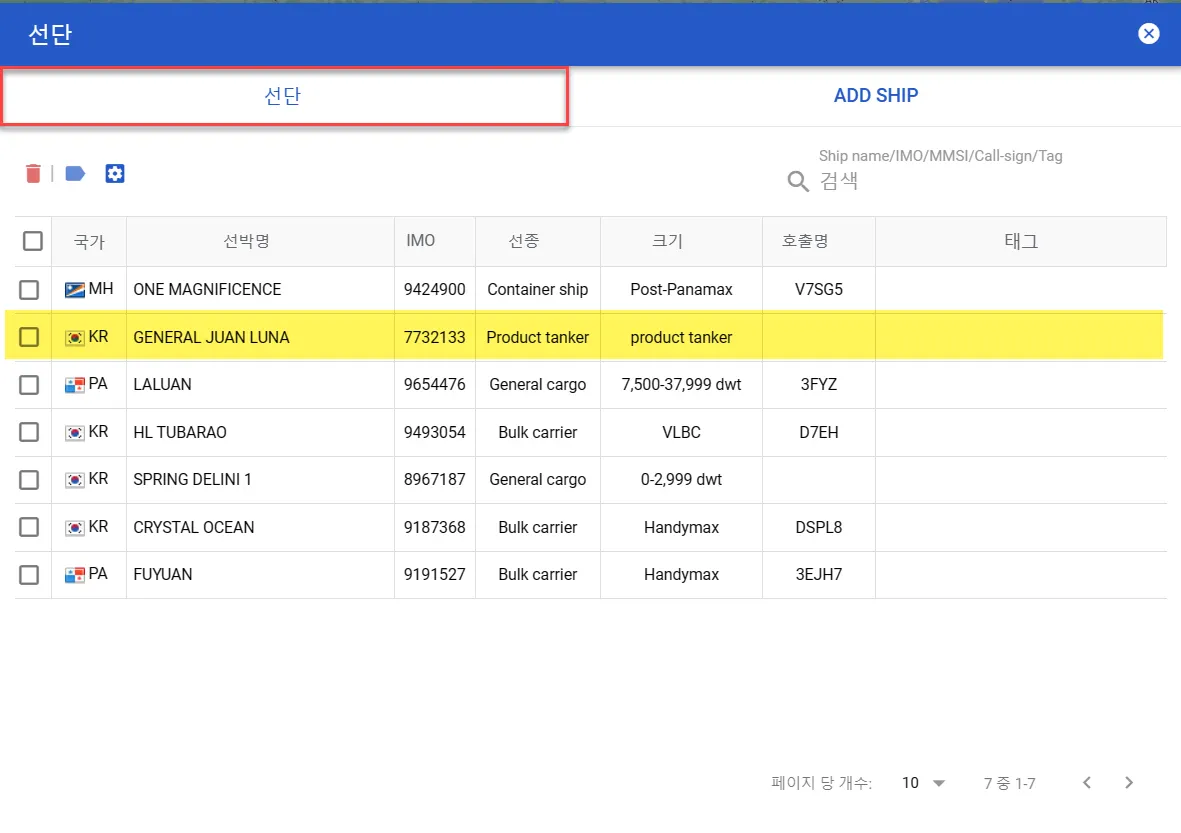This screenshot has width=1181, height=833.
Task: Check the box for GENERAL JUAN LUNA
Action: point(30,337)
